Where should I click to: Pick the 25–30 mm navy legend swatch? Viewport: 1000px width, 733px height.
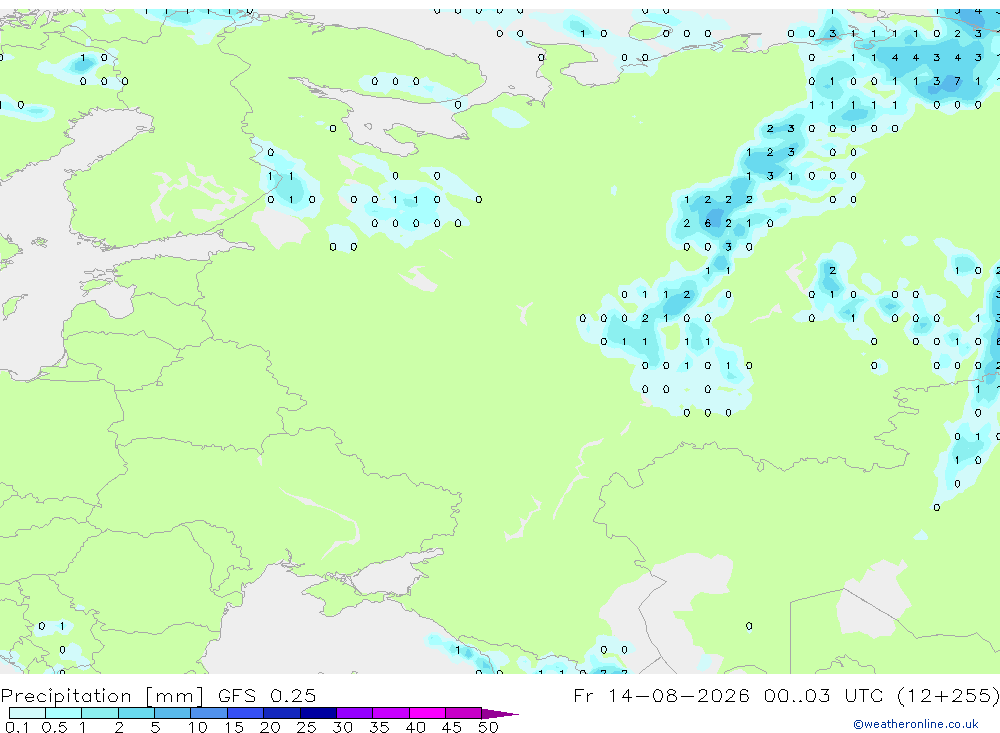(318, 713)
